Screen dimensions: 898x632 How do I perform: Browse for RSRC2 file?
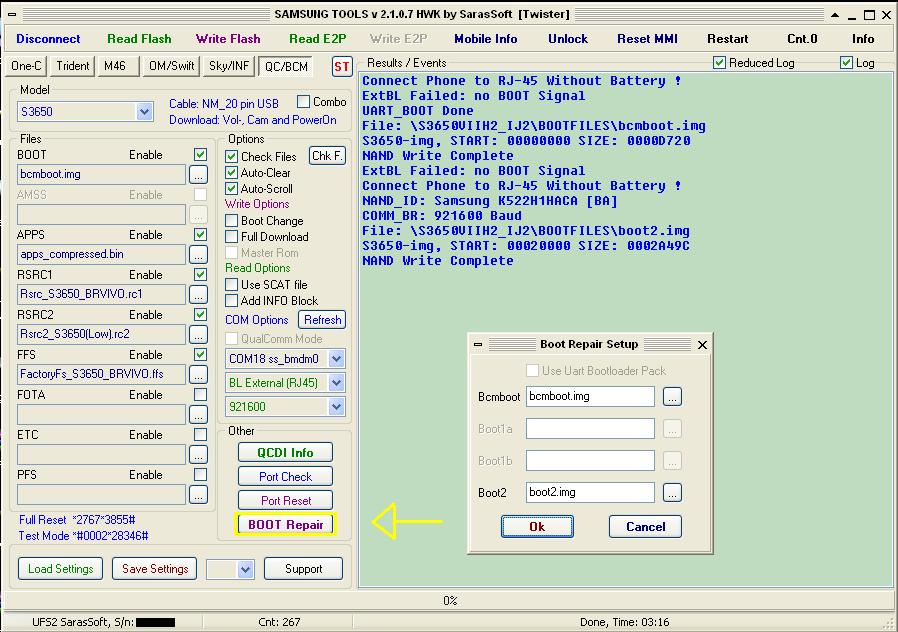click(x=198, y=334)
